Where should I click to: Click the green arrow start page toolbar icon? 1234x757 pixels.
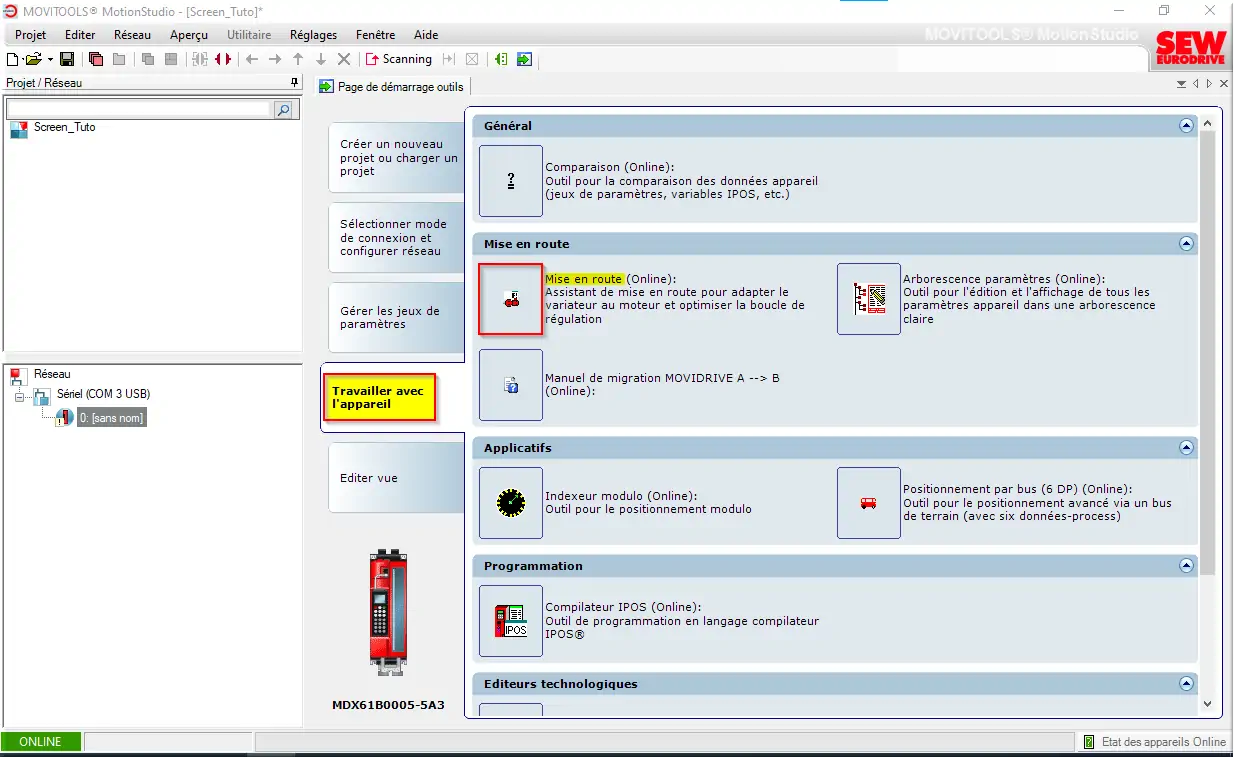coord(524,60)
